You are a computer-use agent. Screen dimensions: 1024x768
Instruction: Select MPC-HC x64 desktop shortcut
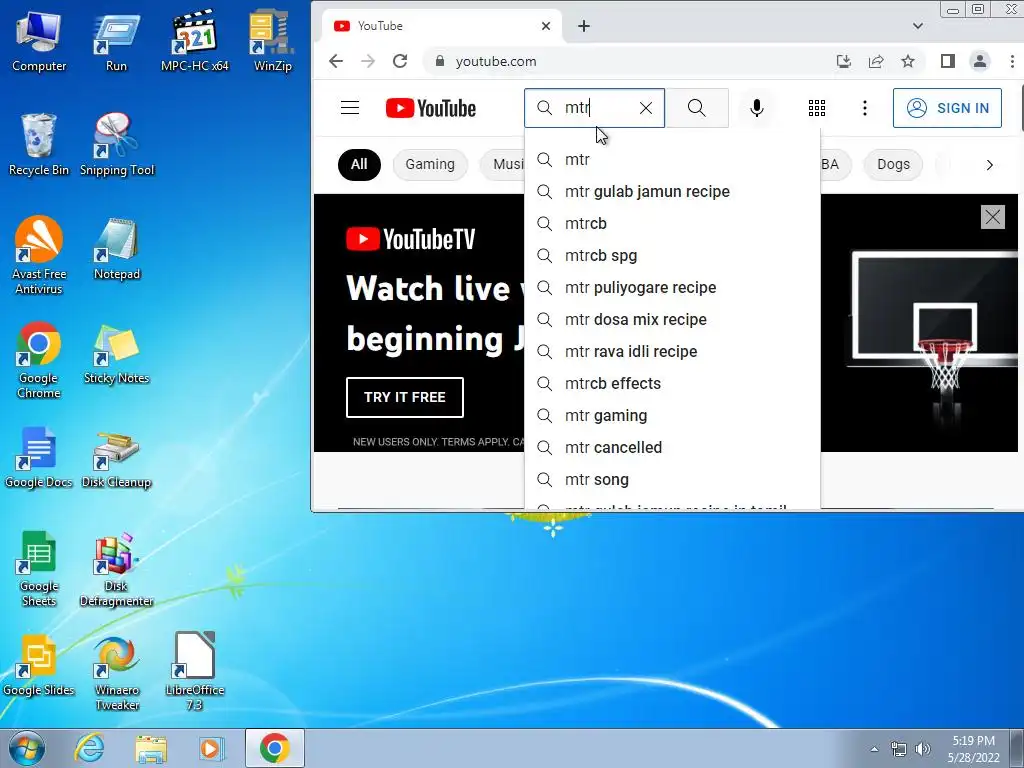click(195, 40)
